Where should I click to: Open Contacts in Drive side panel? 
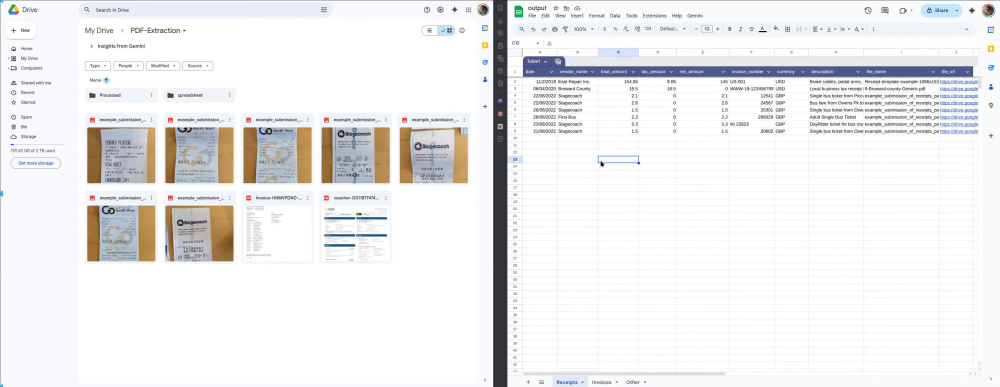click(485, 80)
